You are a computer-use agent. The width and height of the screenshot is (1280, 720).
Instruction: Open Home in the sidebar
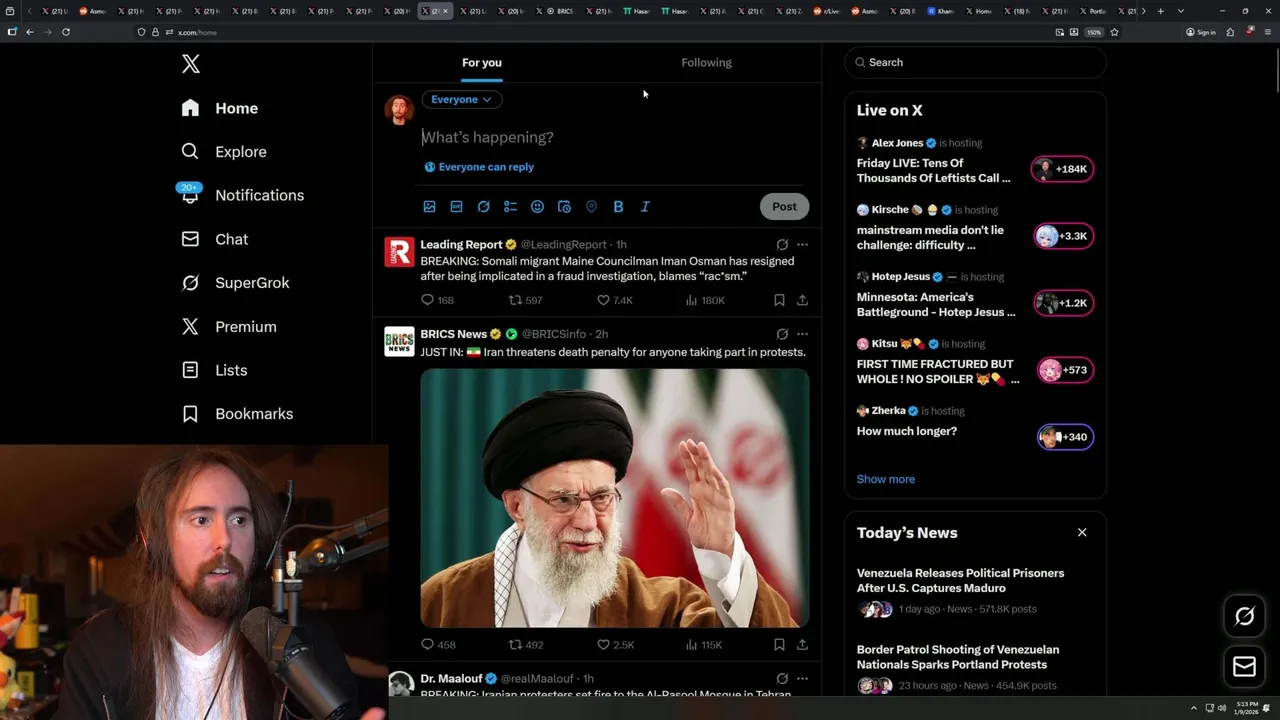coord(220,108)
